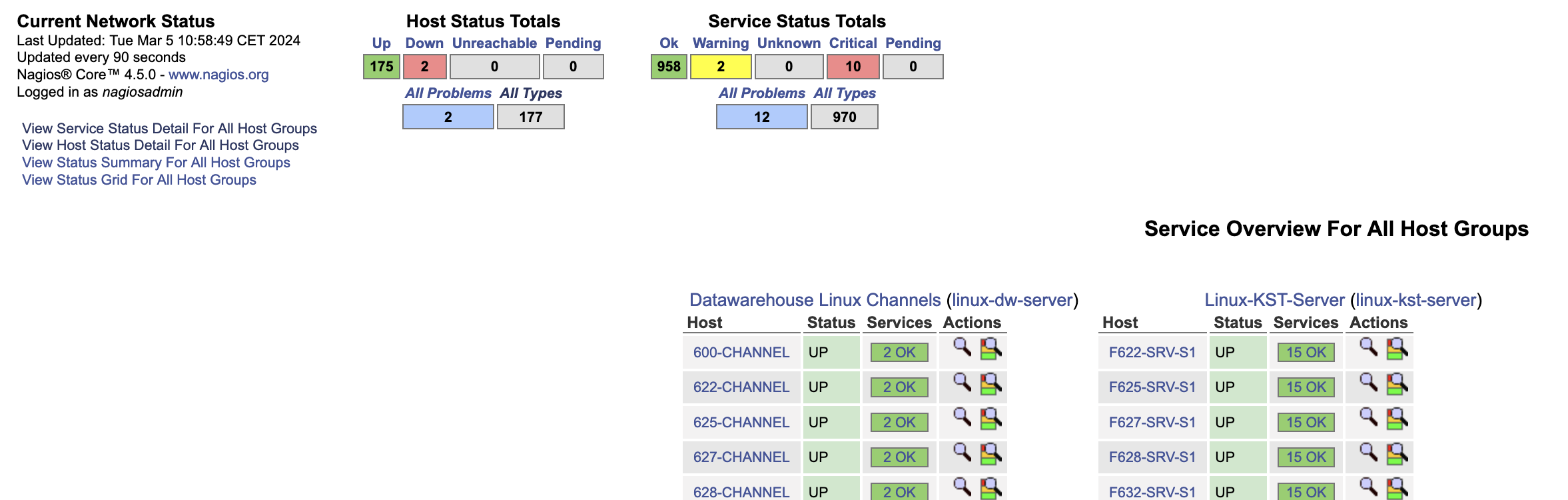Image resolution: width=1568 pixels, height=500 pixels.
Task: View Service Status Detail For All Host Groups
Action: pyautogui.click(x=169, y=129)
